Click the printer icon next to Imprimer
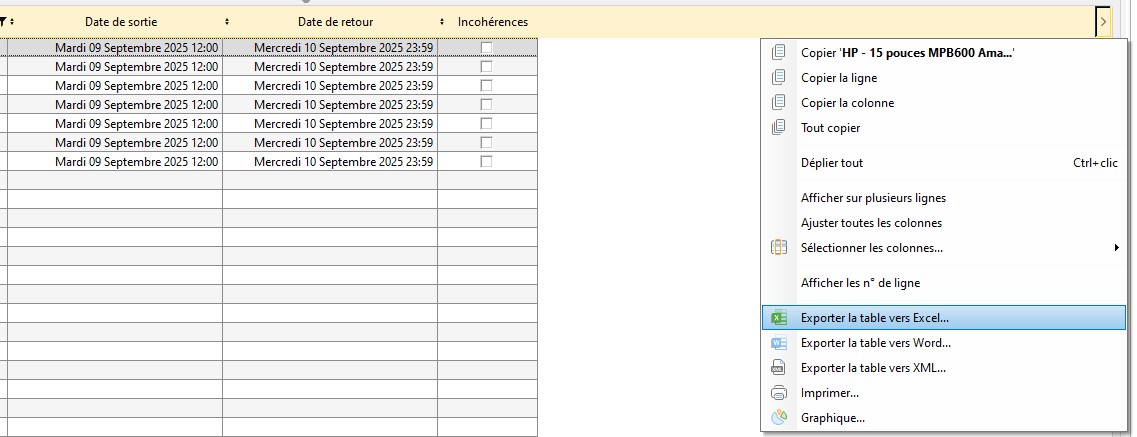Screen dimensions: 1137x437 (x=779, y=393)
